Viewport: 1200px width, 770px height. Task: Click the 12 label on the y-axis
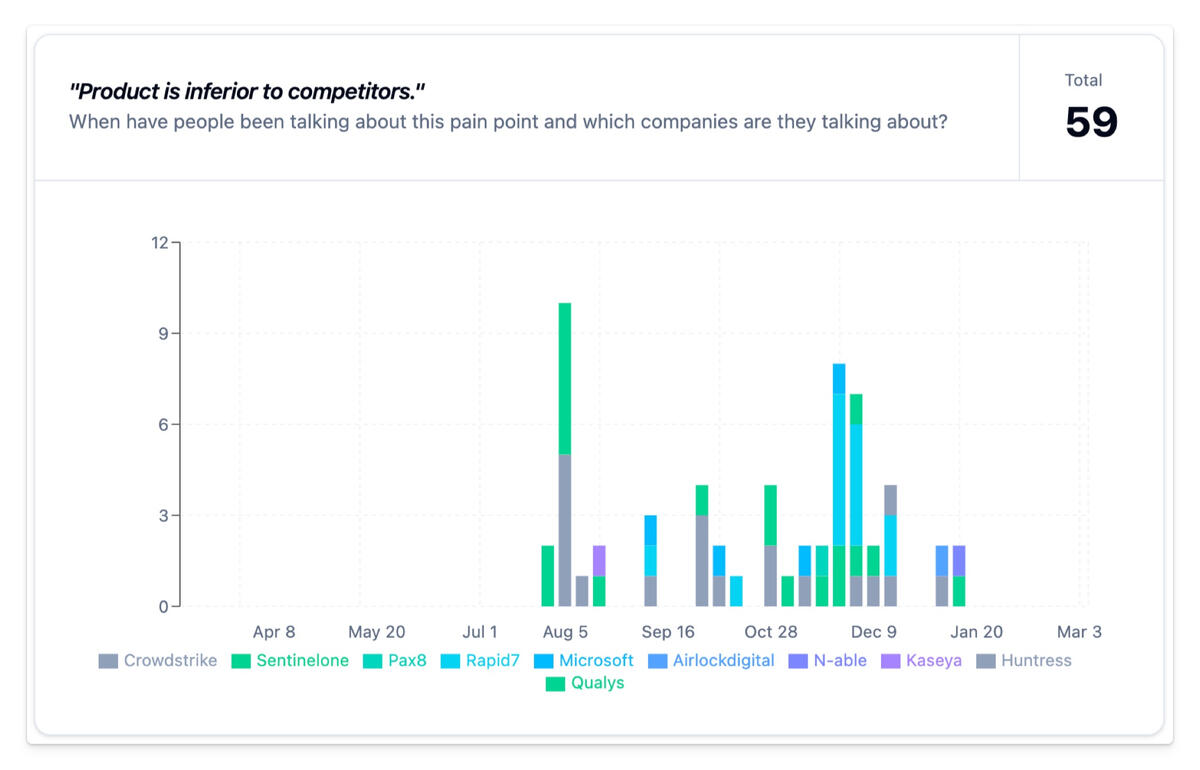tap(160, 242)
